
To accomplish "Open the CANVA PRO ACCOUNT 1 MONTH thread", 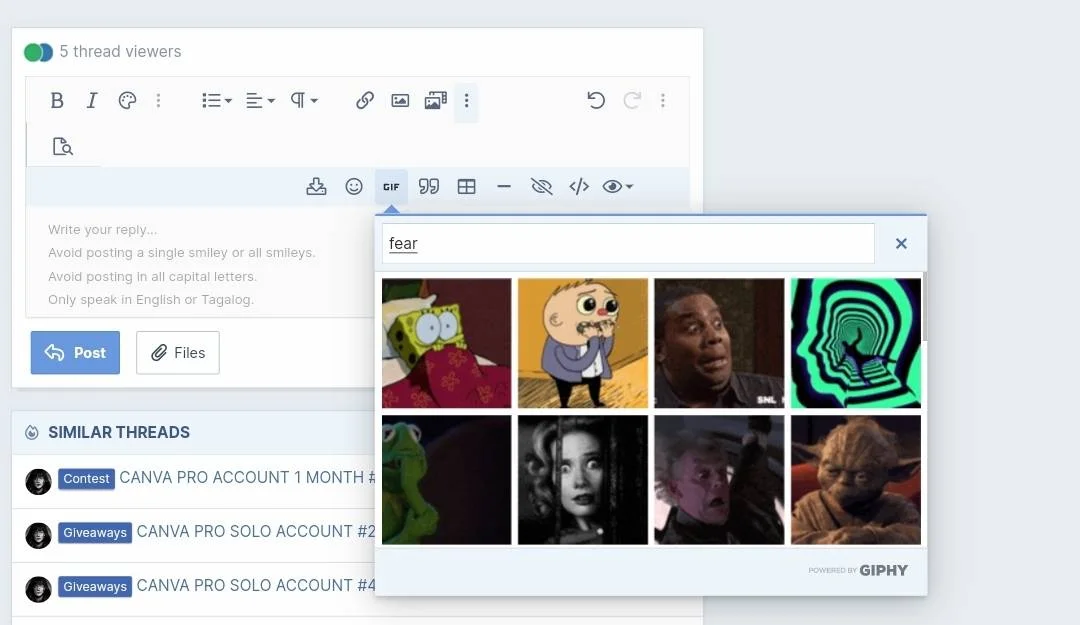I will (x=247, y=478).
